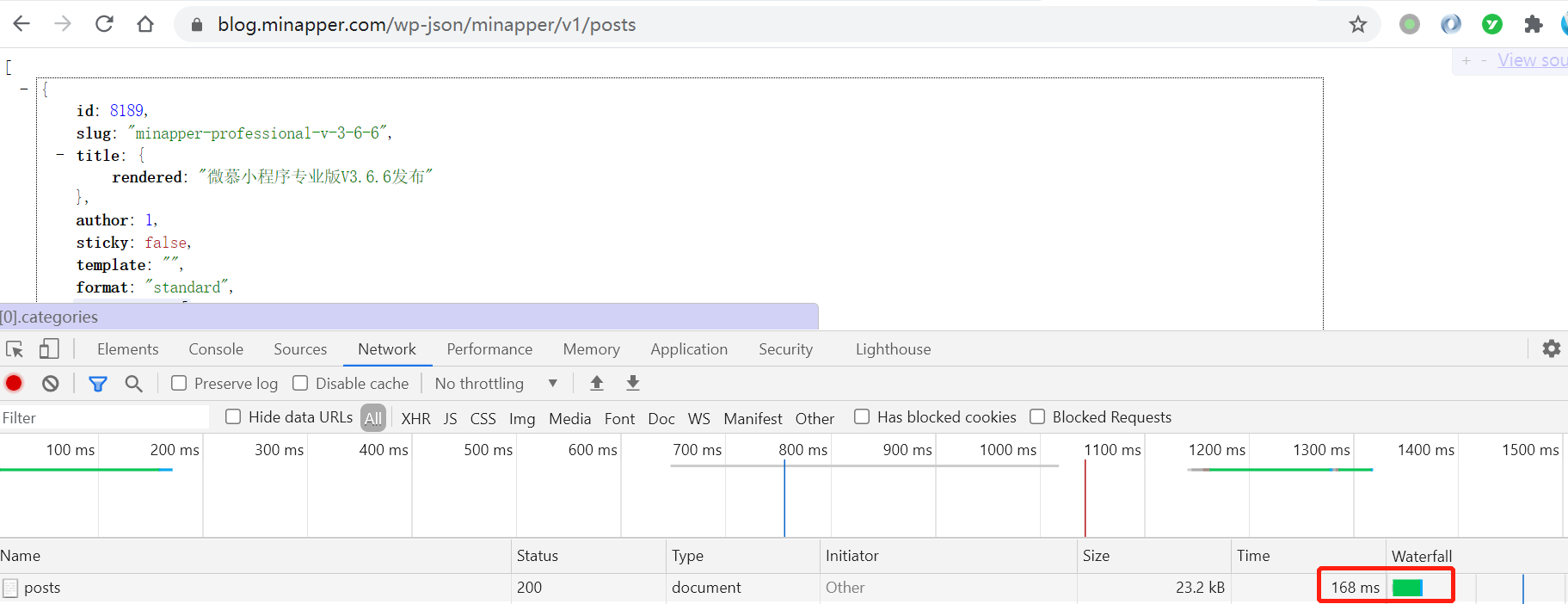Collapse the first JSON array object
The width and height of the screenshot is (1568, 604).
pyautogui.click(x=24, y=89)
